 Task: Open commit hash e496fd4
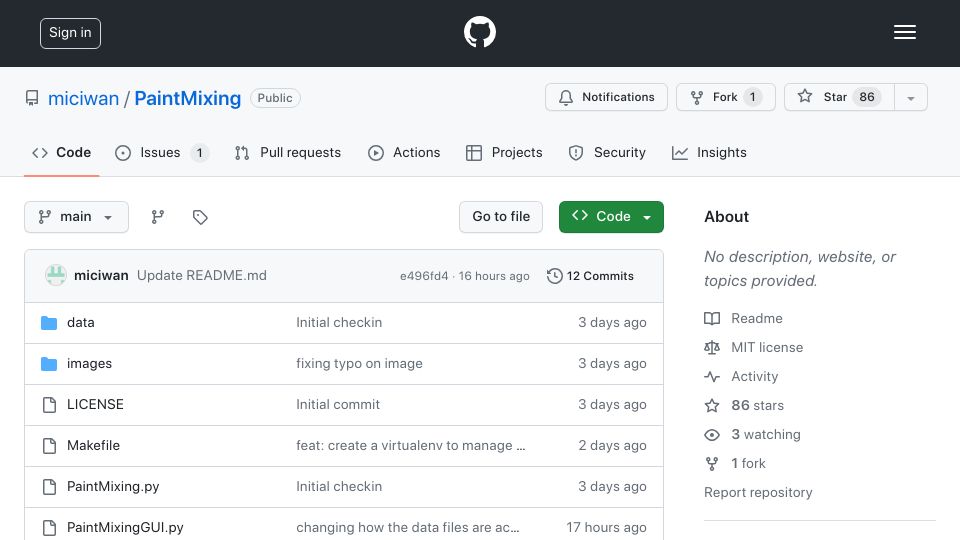[424, 276]
